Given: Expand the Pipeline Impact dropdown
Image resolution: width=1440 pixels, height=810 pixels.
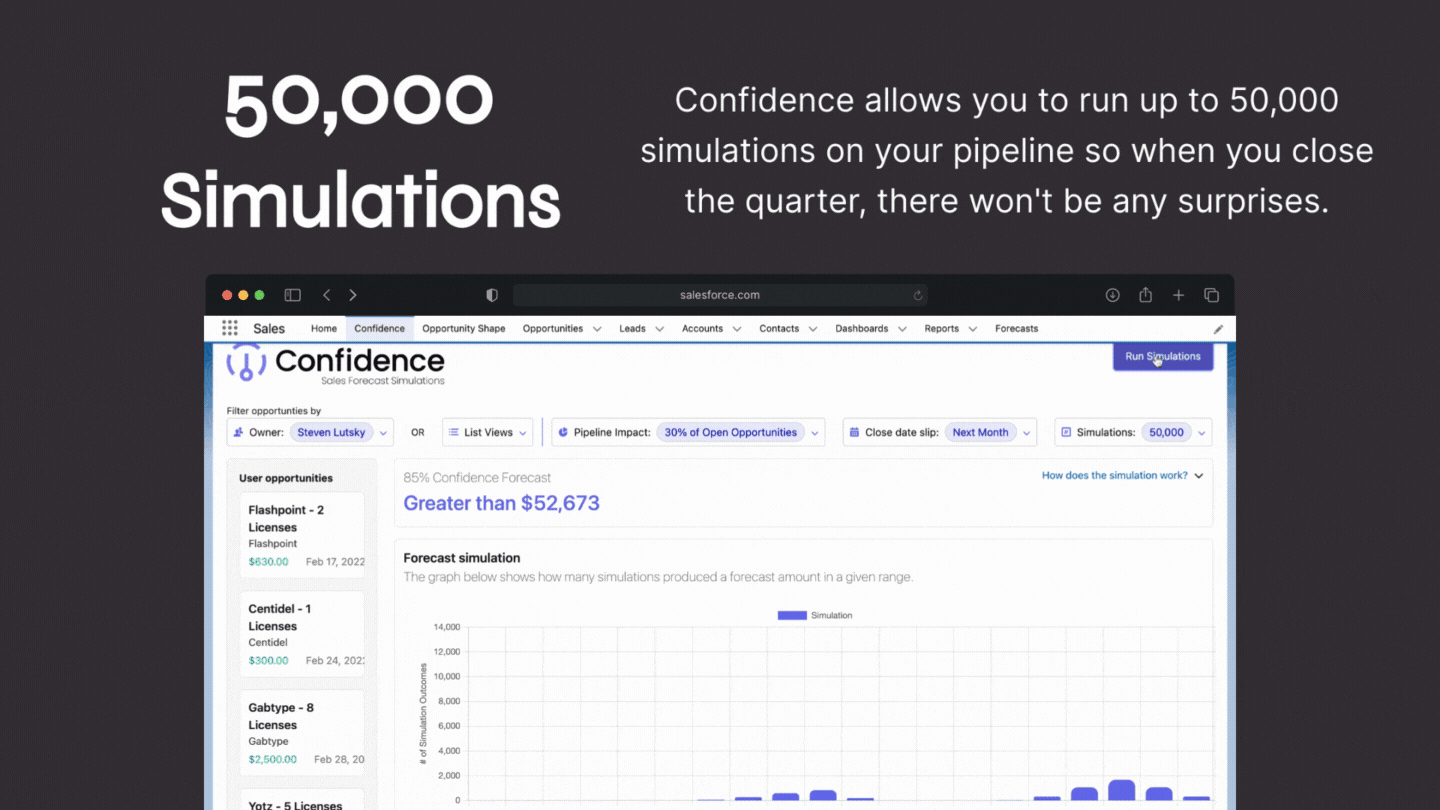Looking at the screenshot, I should [x=814, y=433].
